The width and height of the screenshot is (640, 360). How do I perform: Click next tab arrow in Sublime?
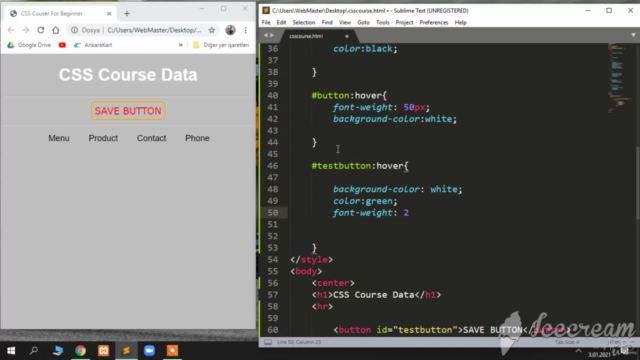click(272, 36)
